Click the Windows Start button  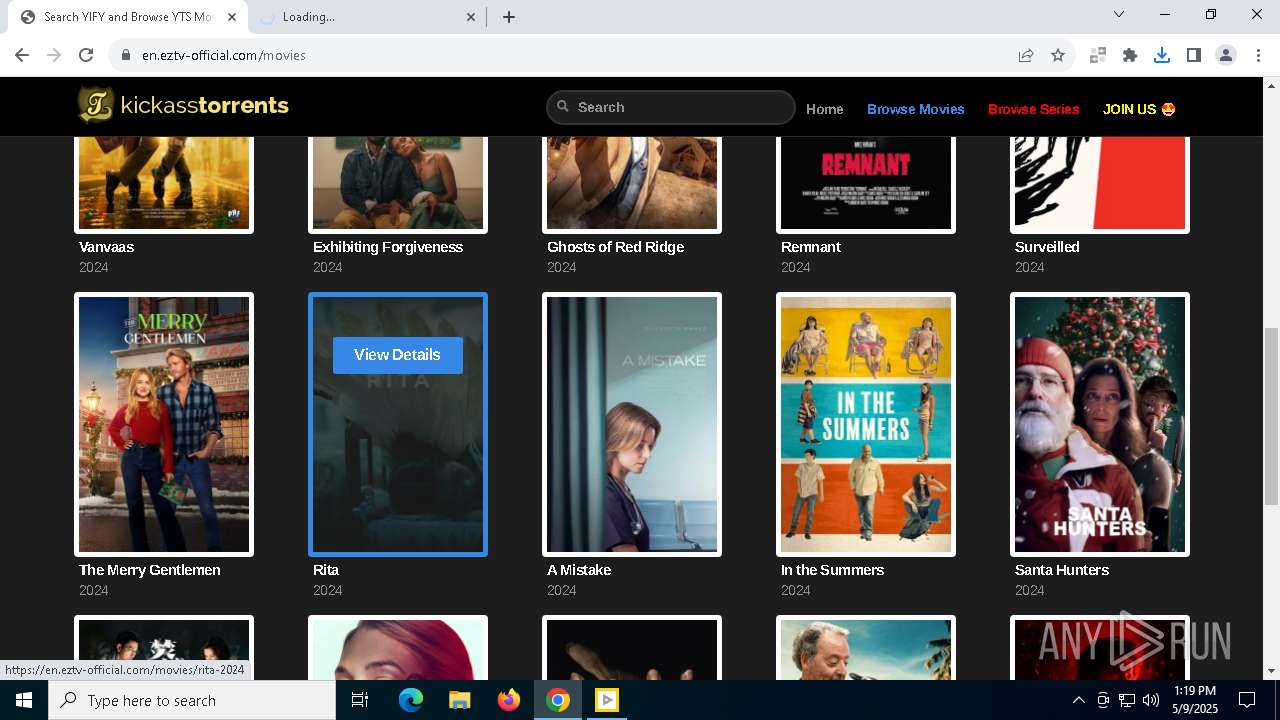point(24,700)
